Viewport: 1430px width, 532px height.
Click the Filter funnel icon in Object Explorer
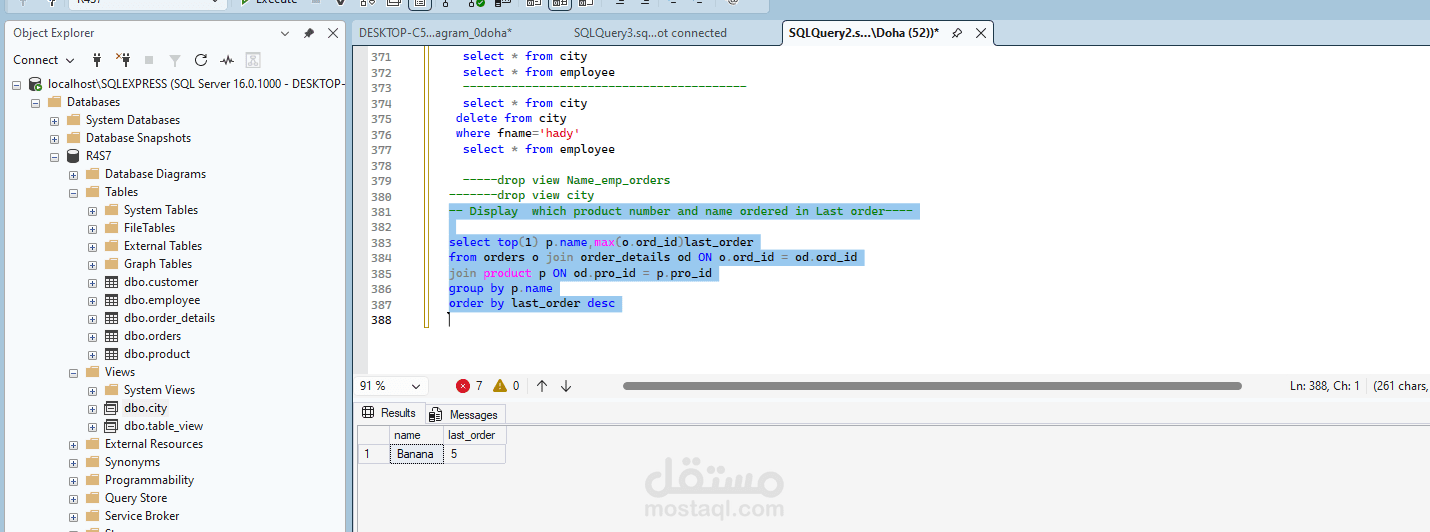[175, 60]
